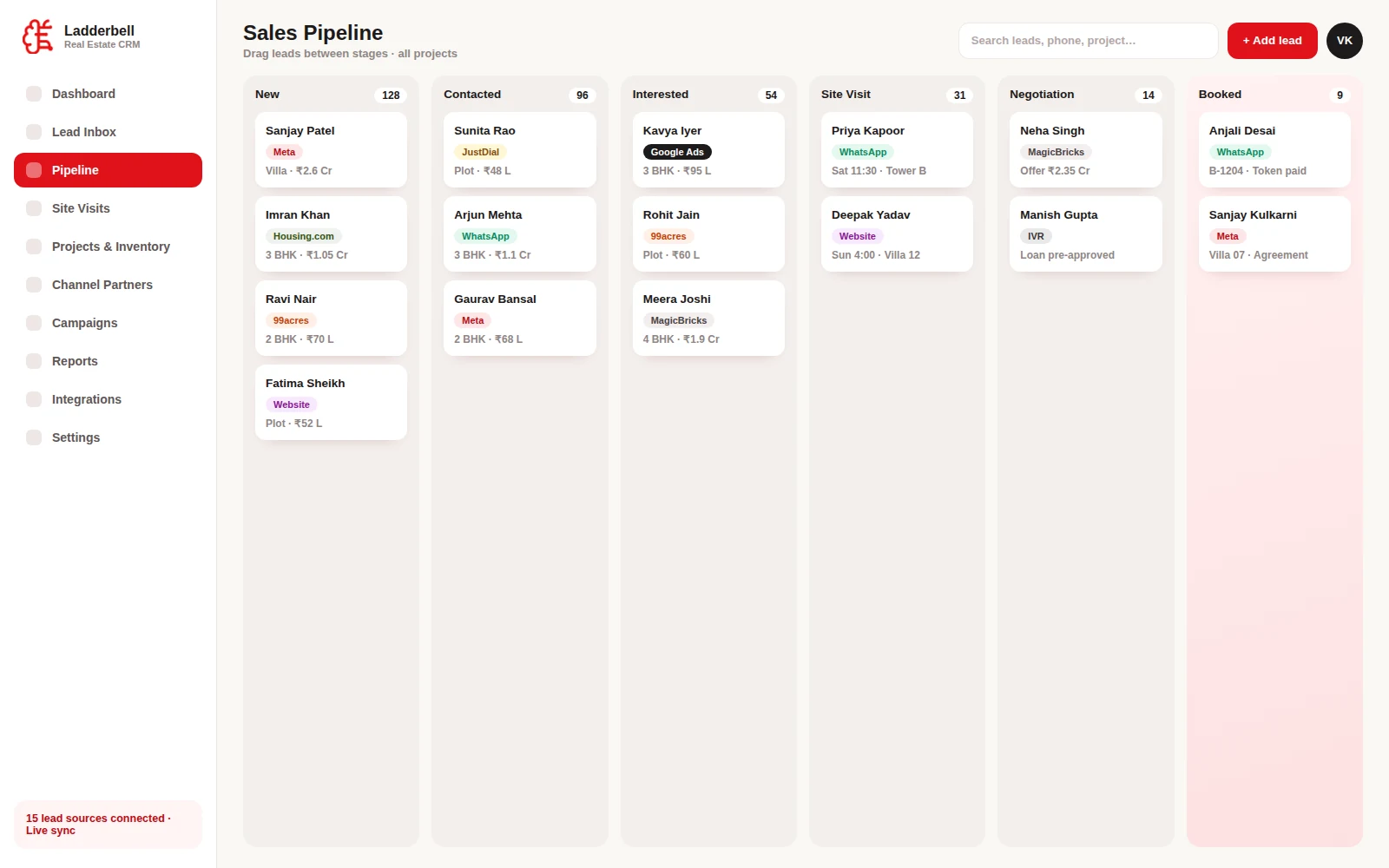
Task: Open Sanjay Patel lead card
Action: click(331, 149)
